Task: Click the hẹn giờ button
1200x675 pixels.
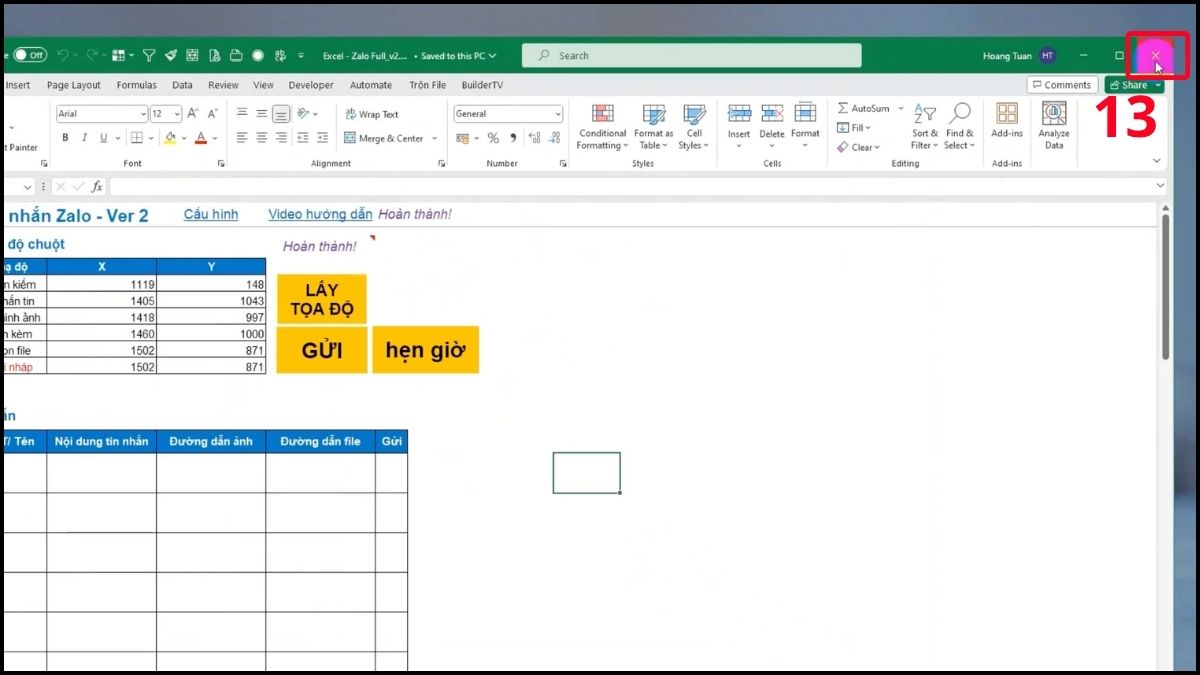Action: (x=425, y=350)
